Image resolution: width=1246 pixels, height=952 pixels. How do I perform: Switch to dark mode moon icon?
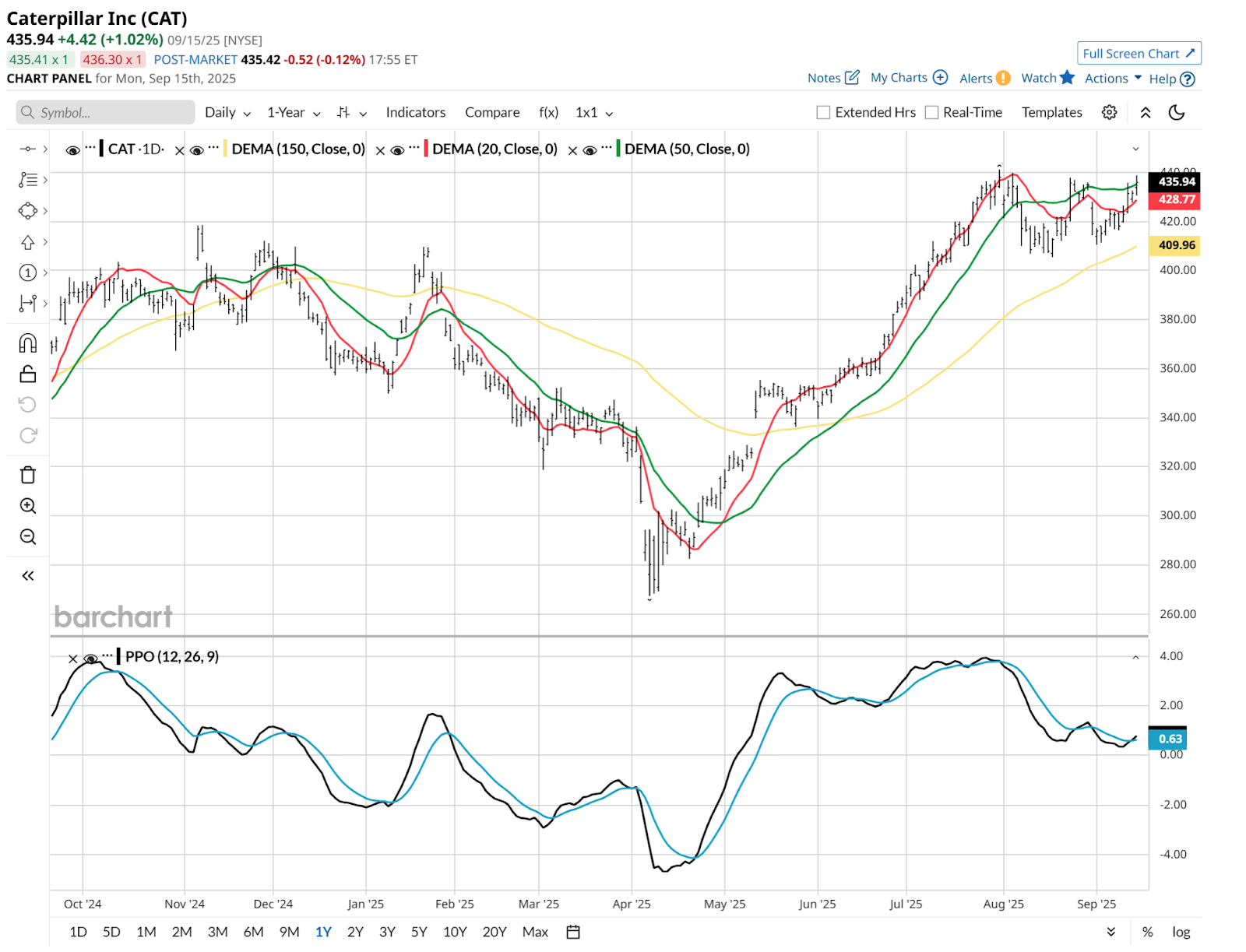click(1177, 112)
